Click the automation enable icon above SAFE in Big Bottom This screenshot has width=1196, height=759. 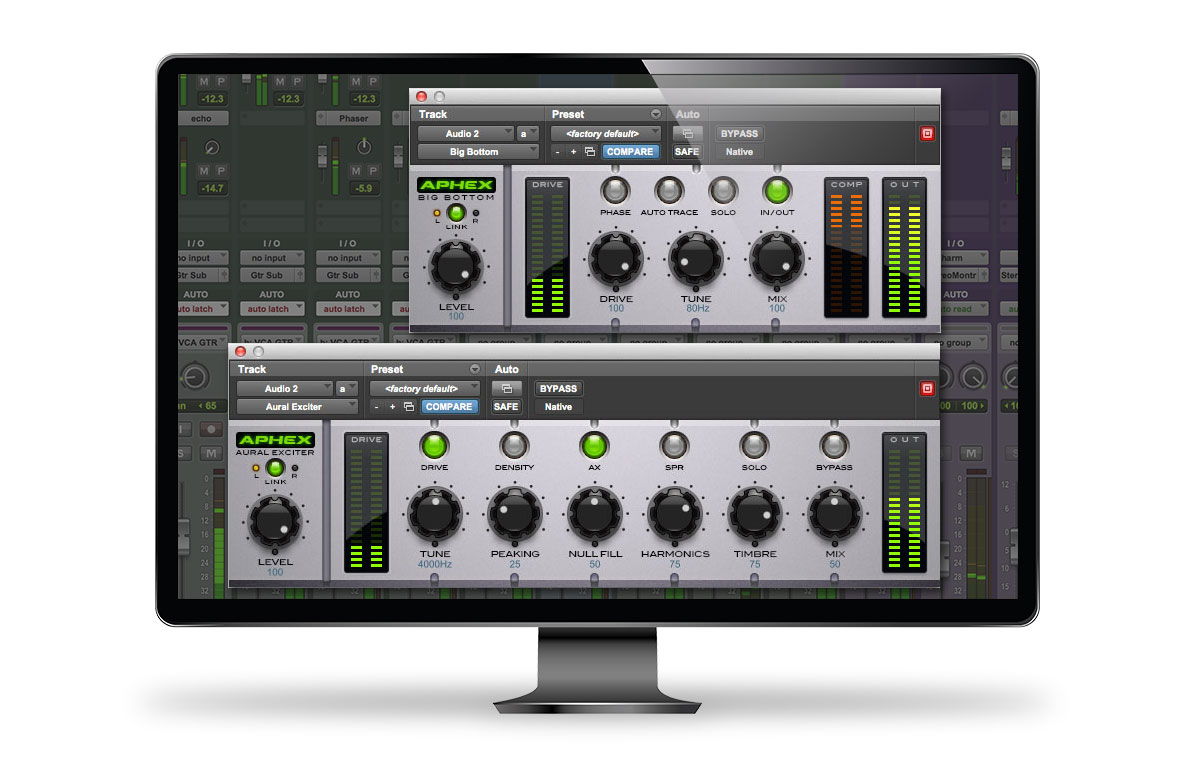[x=687, y=133]
